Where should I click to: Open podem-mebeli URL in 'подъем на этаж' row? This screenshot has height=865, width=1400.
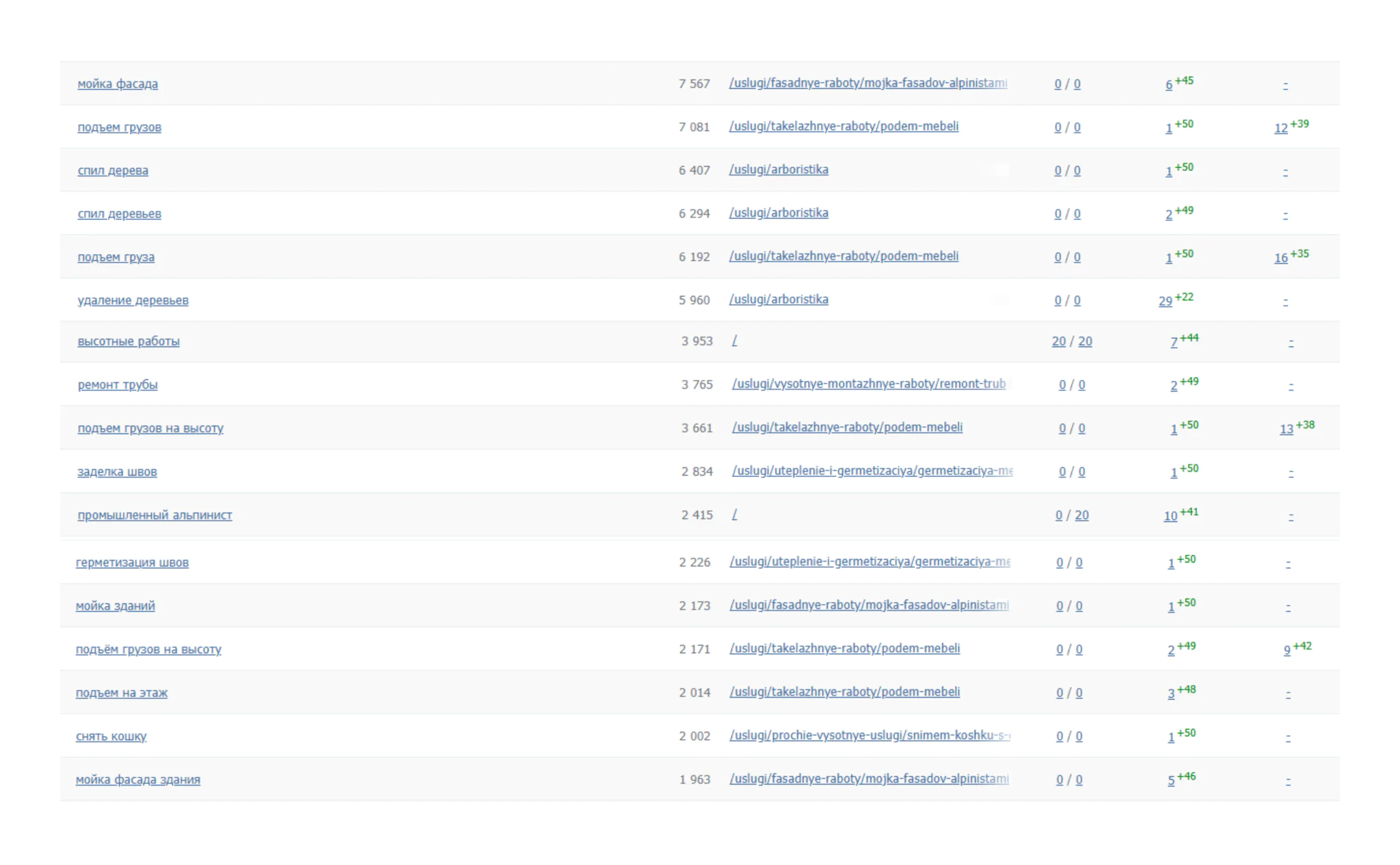tap(844, 692)
